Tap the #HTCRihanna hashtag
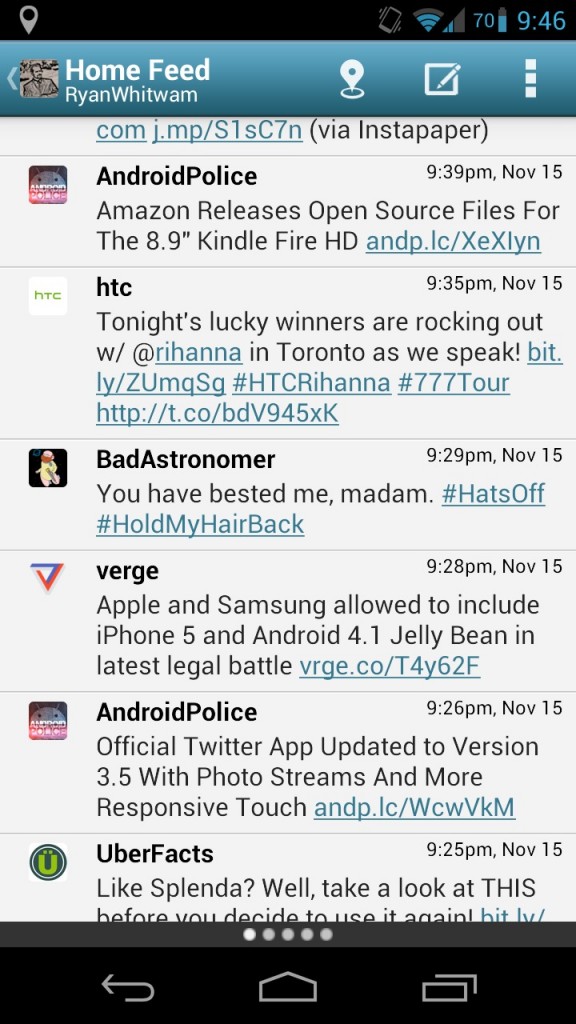Viewport: 576px width, 1024px height. (x=311, y=383)
